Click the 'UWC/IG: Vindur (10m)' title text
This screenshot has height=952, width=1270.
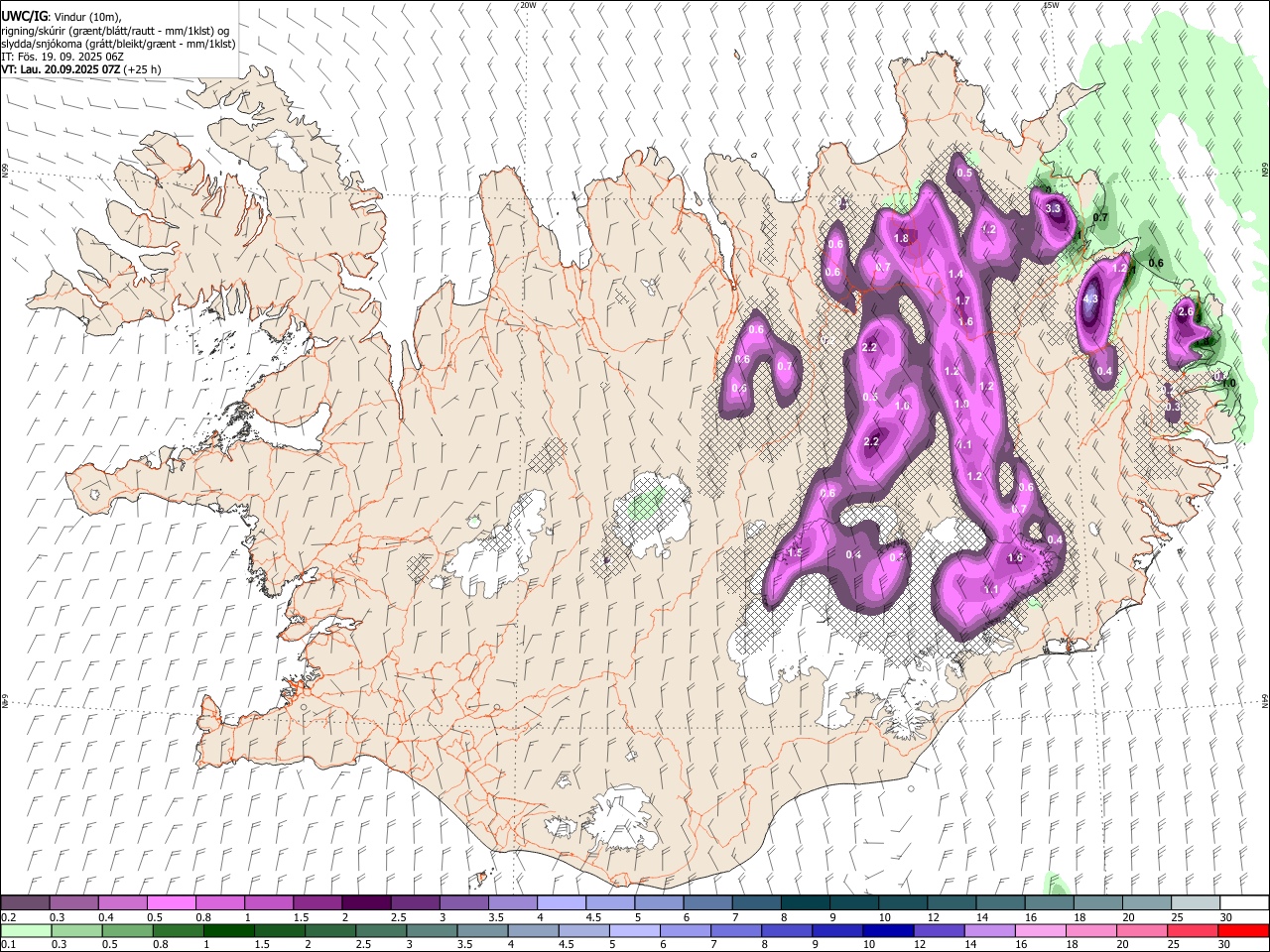pyautogui.click(x=62, y=17)
